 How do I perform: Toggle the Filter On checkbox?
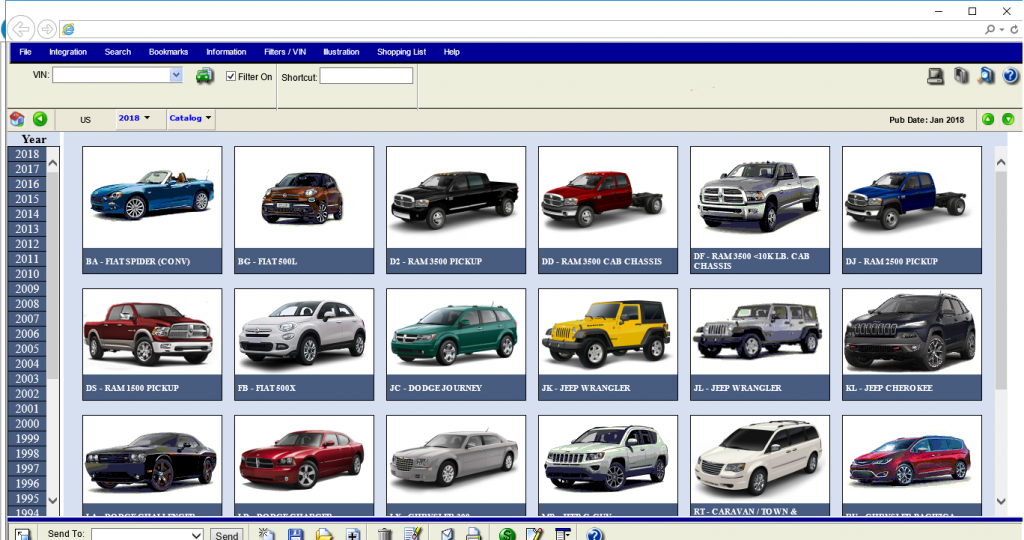[x=231, y=76]
